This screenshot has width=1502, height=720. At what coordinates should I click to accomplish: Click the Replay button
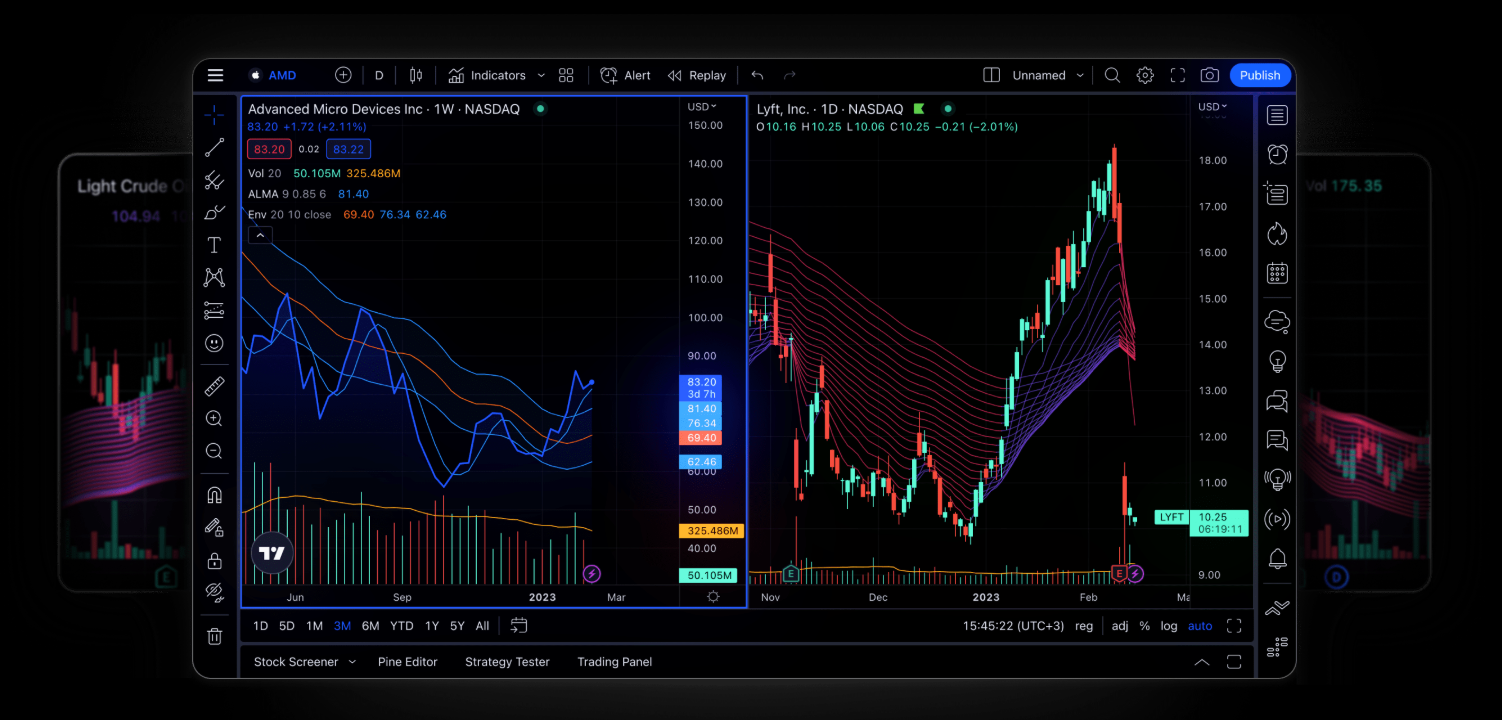(697, 75)
